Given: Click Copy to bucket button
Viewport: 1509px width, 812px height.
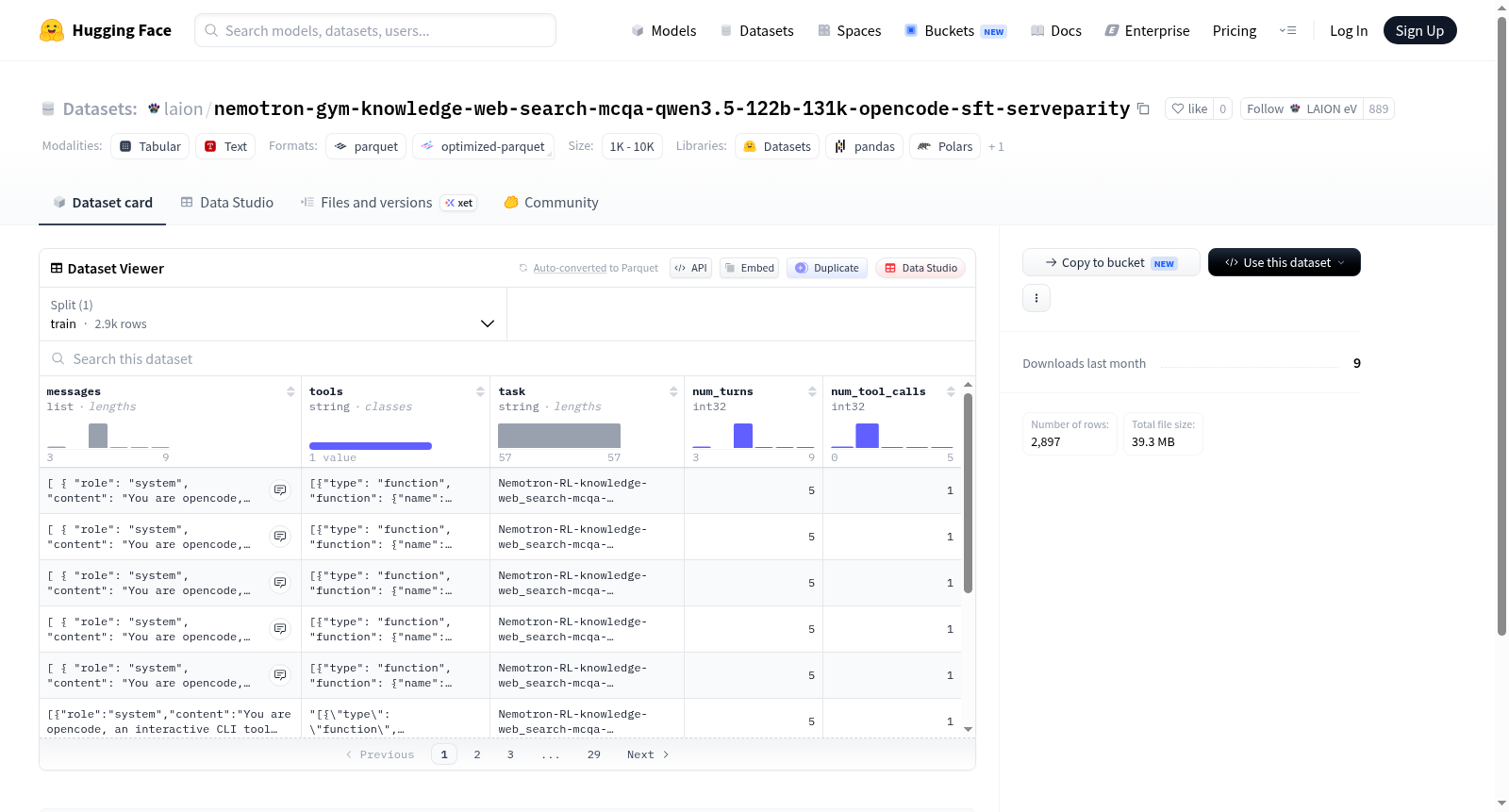Looking at the screenshot, I should (x=1111, y=262).
